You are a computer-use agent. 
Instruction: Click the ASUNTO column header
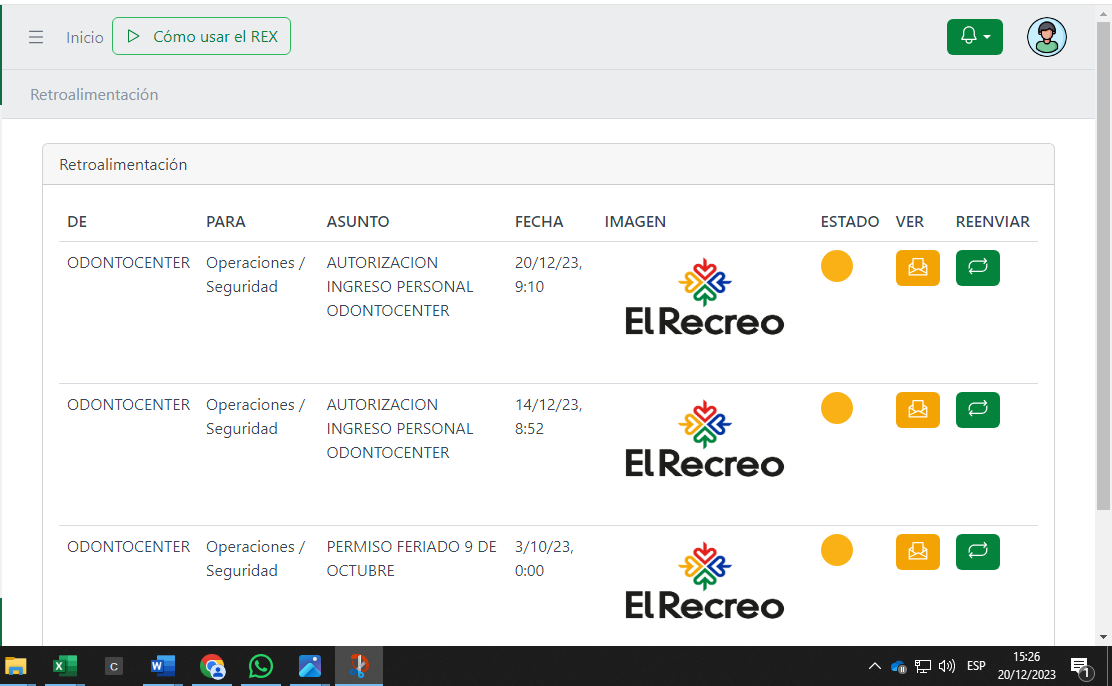[x=357, y=221]
